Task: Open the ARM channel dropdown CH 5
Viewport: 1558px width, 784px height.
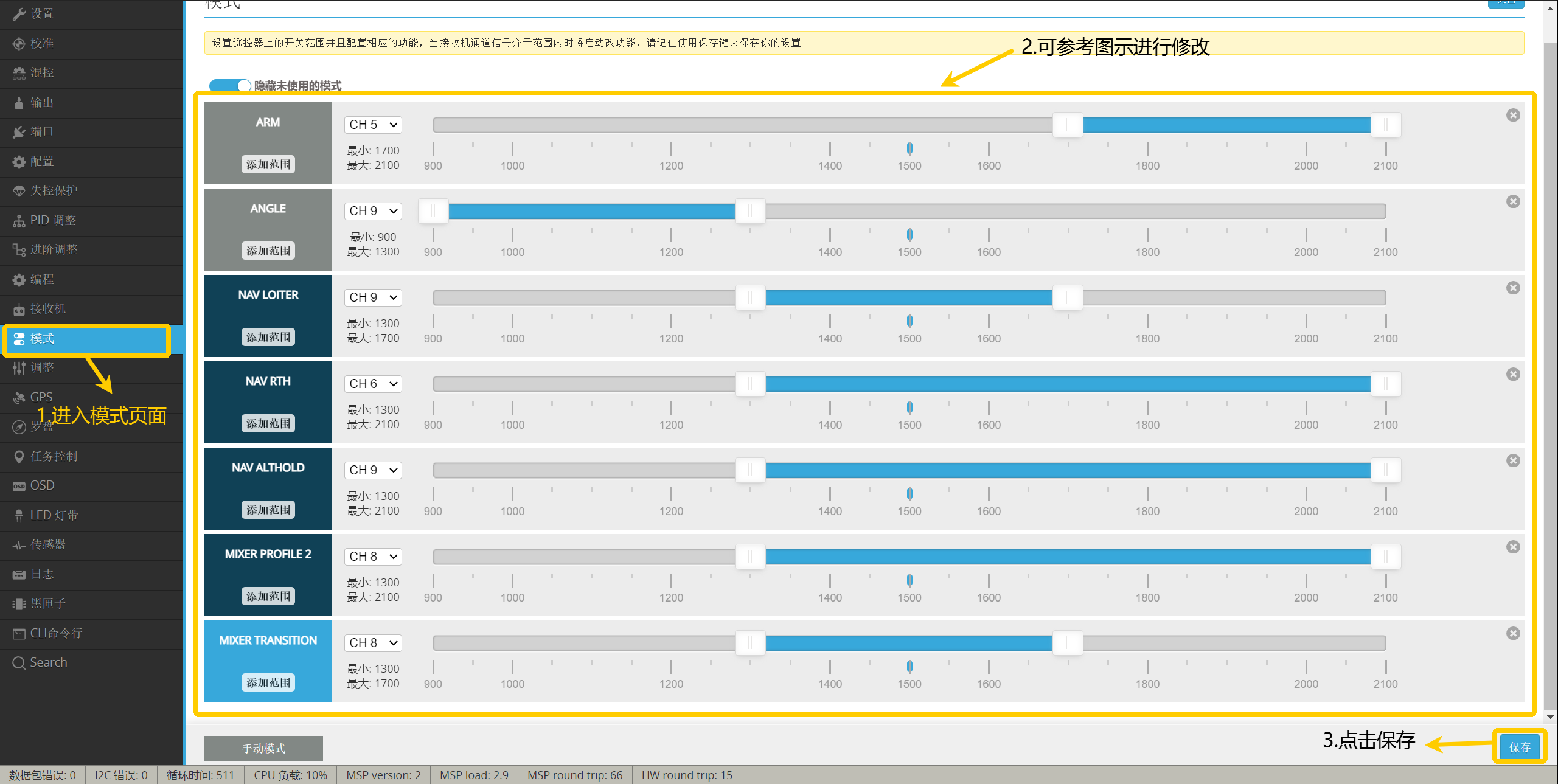Action: coord(373,125)
